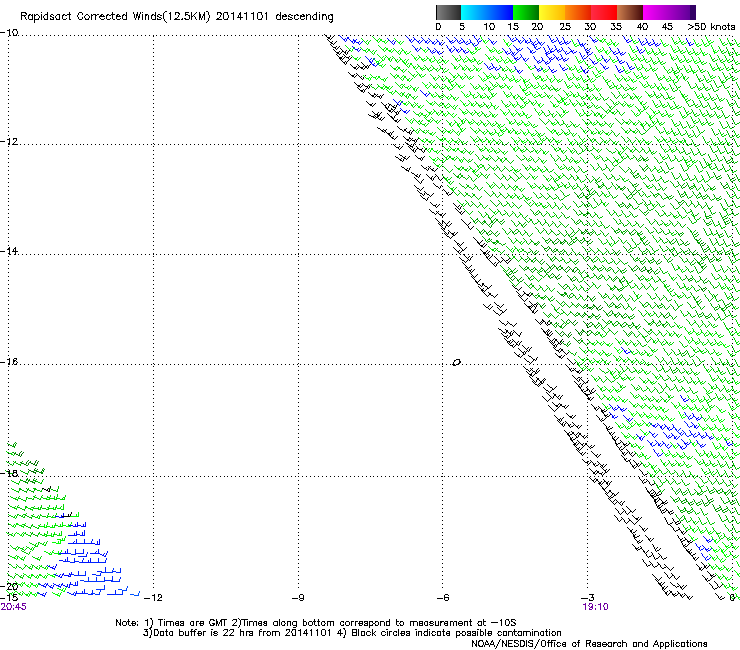
Task: Click the longitude label '-6' on the bottom axis
Action: point(442,598)
